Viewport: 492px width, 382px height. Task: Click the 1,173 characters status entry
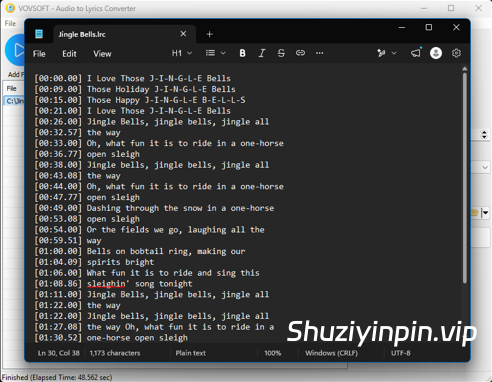click(115, 353)
